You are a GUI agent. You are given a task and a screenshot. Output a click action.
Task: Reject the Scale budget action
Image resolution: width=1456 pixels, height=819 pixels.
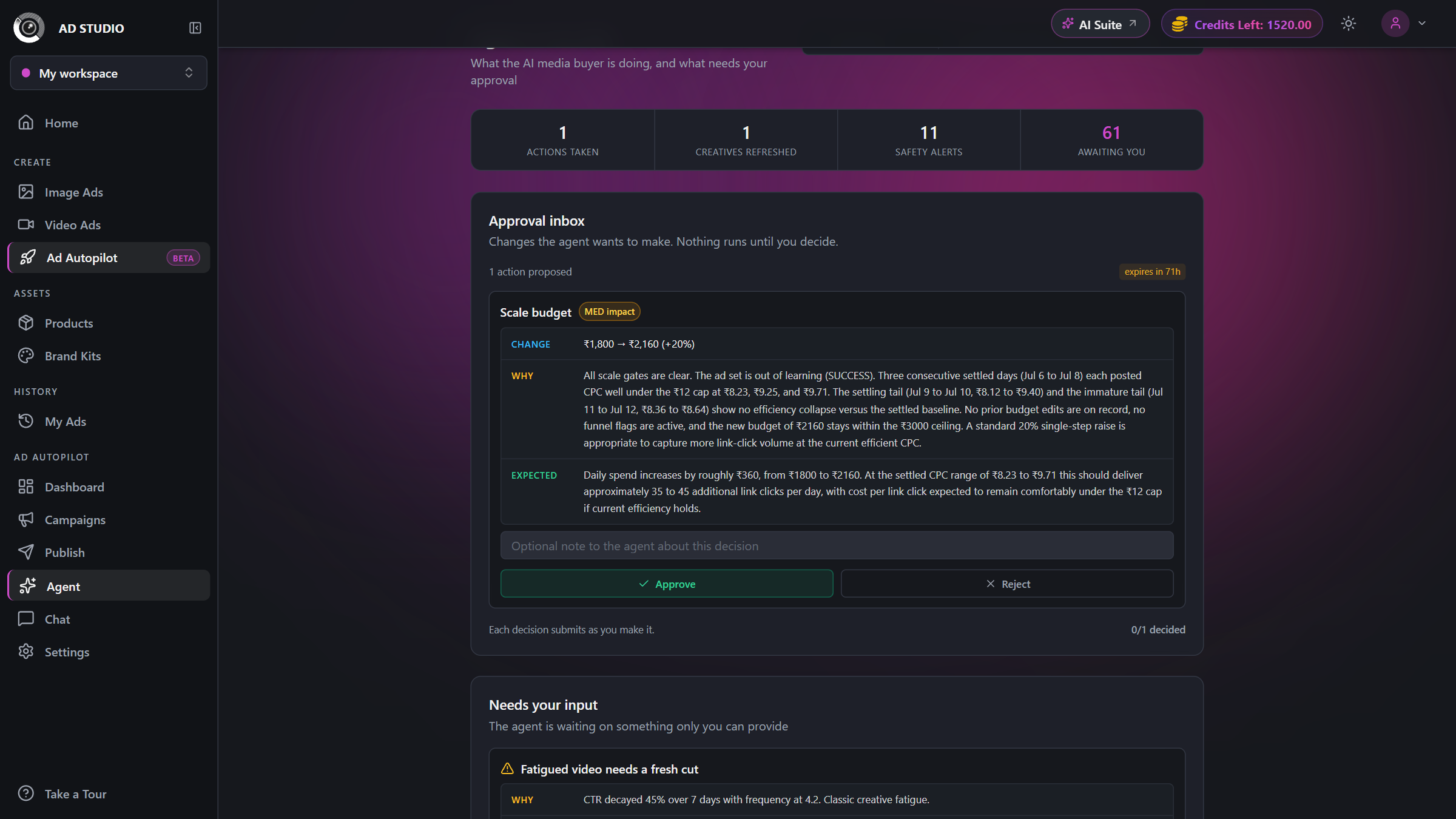point(1007,584)
